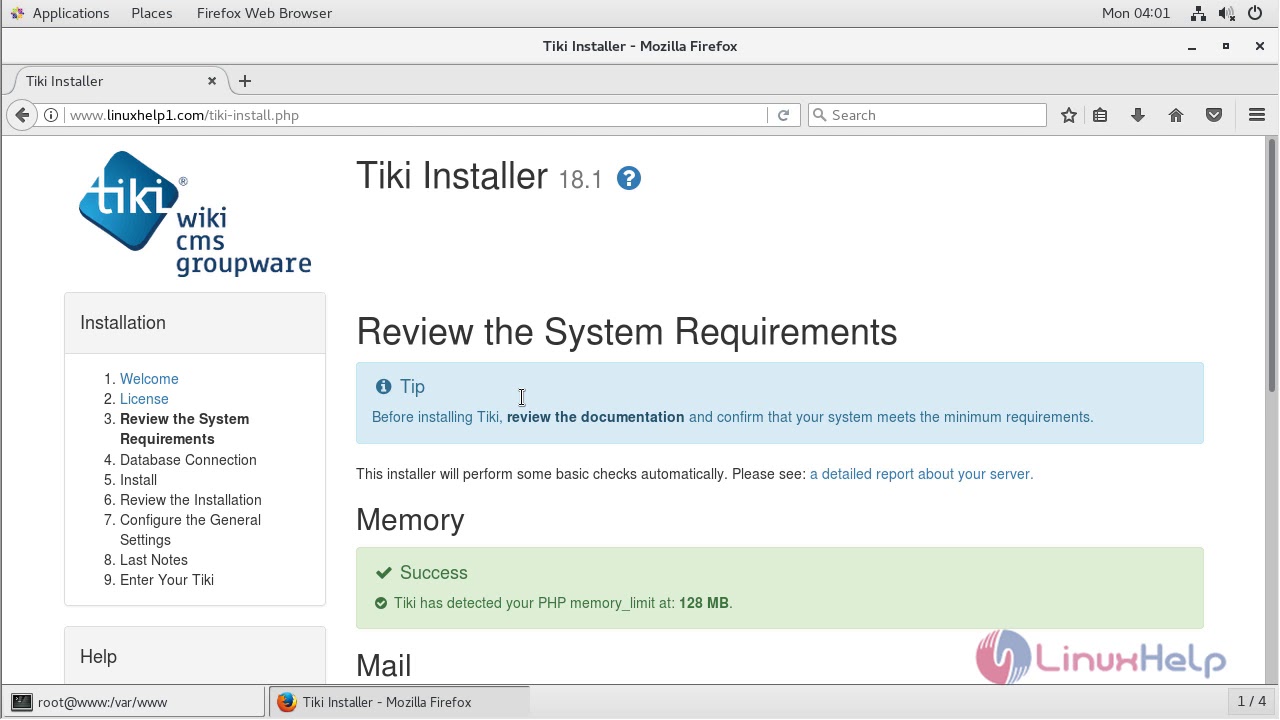Click the Installation panel heading
The image size is (1280, 720).
pyautogui.click(x=123, y=323)
